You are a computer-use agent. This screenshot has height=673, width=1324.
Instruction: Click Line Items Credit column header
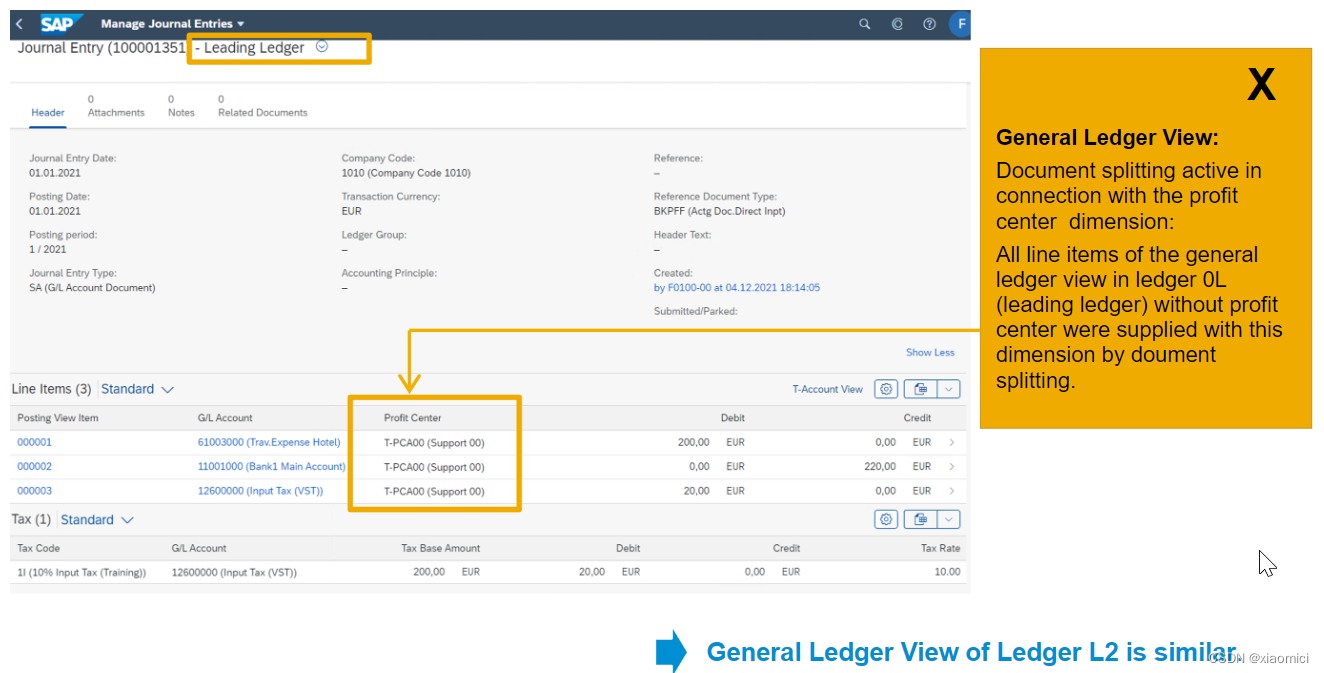(x=917, y=418)
